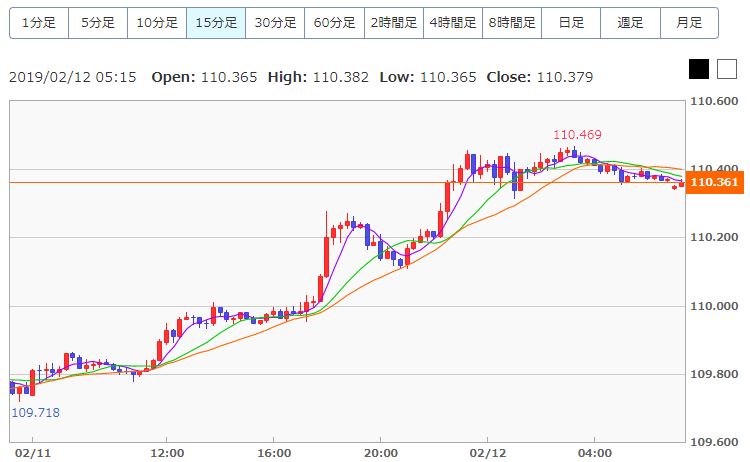Change the chart to 30分足
The height and width of the screenshot is (462, 750).
click(275, 22)
